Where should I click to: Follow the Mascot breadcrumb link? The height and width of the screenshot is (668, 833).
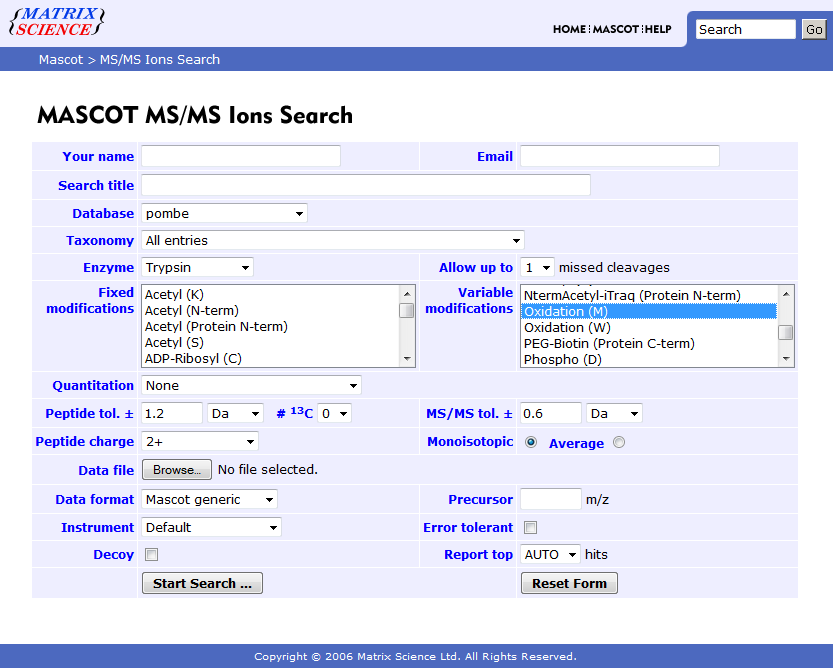click(x=61, y=60)
